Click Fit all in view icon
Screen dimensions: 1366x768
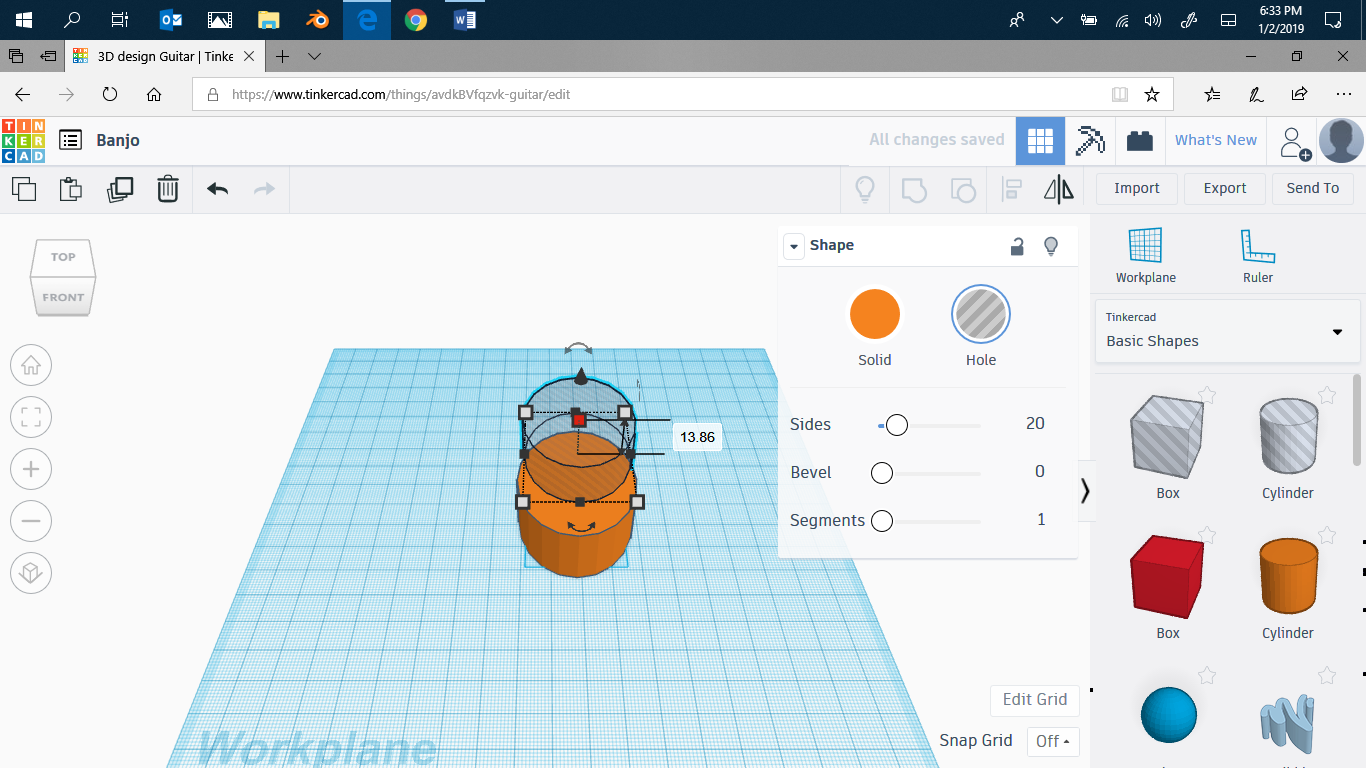point(31,417)
